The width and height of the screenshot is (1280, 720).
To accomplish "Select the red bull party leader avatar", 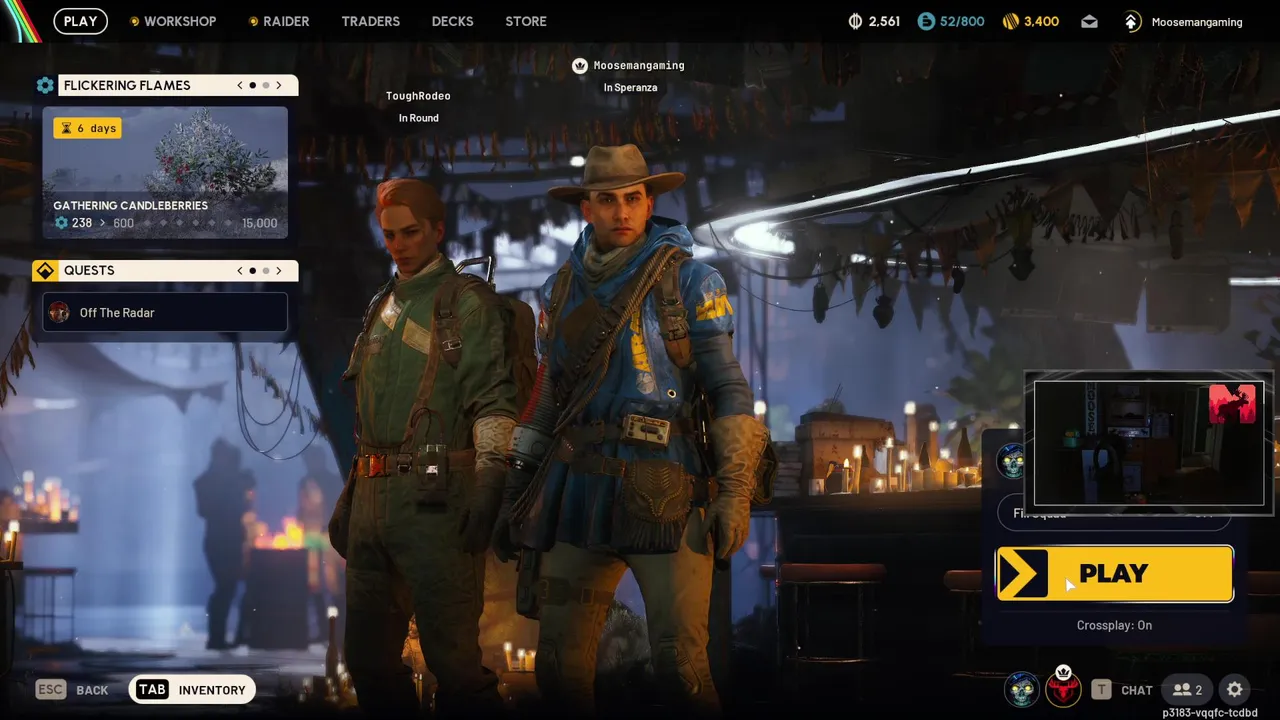I will (1063, 689).
